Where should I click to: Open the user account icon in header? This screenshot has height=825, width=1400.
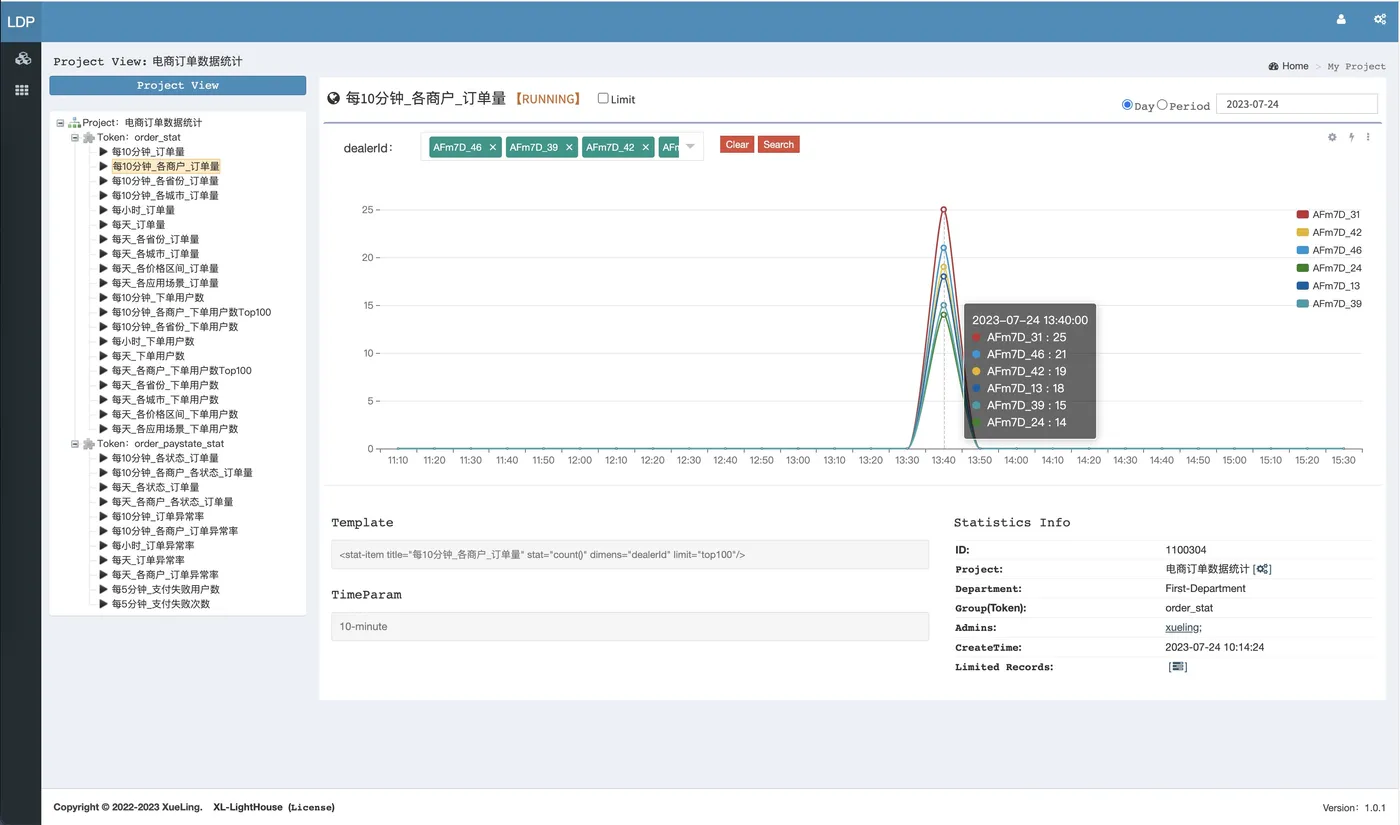1341,19
